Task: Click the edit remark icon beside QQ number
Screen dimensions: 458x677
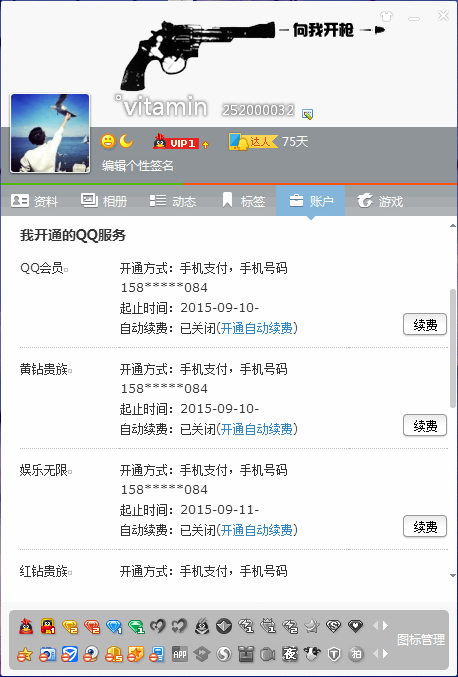Action: coord(307,114)
